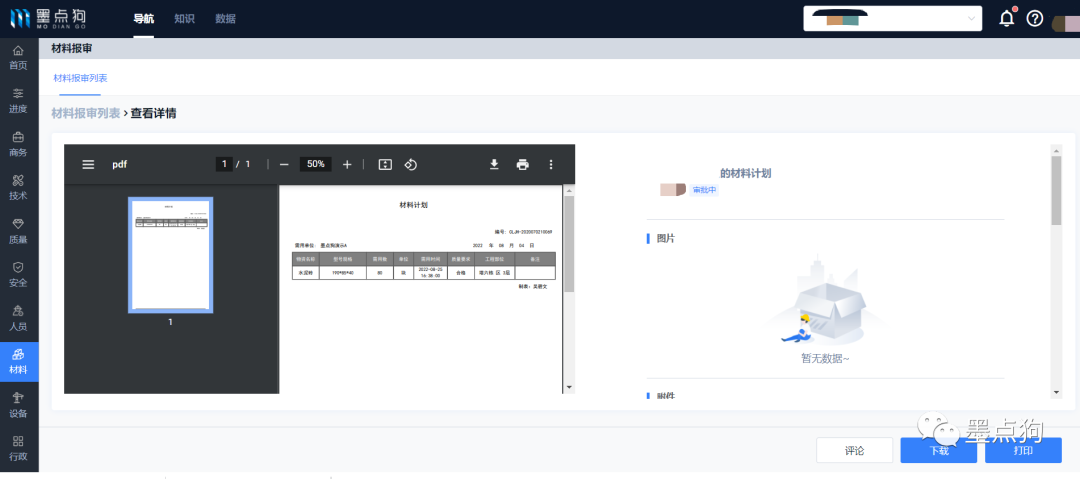Click the 评论 button
Viewport: 1080px width, 479px height.
click(x=854, y=451)
